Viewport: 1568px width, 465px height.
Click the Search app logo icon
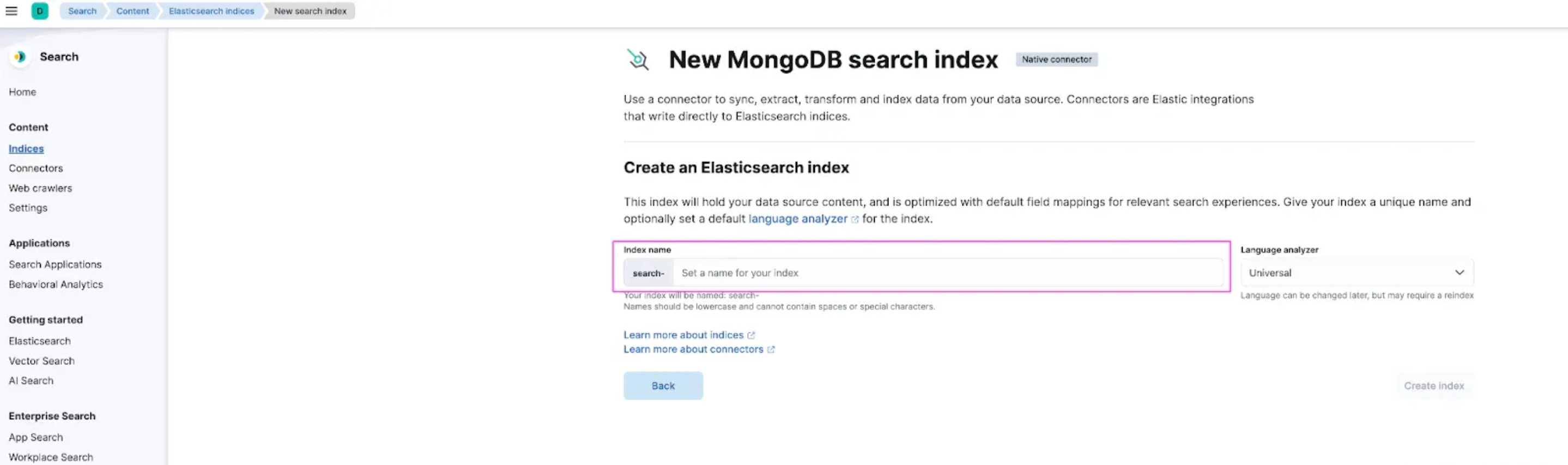[x=20, y=57]
